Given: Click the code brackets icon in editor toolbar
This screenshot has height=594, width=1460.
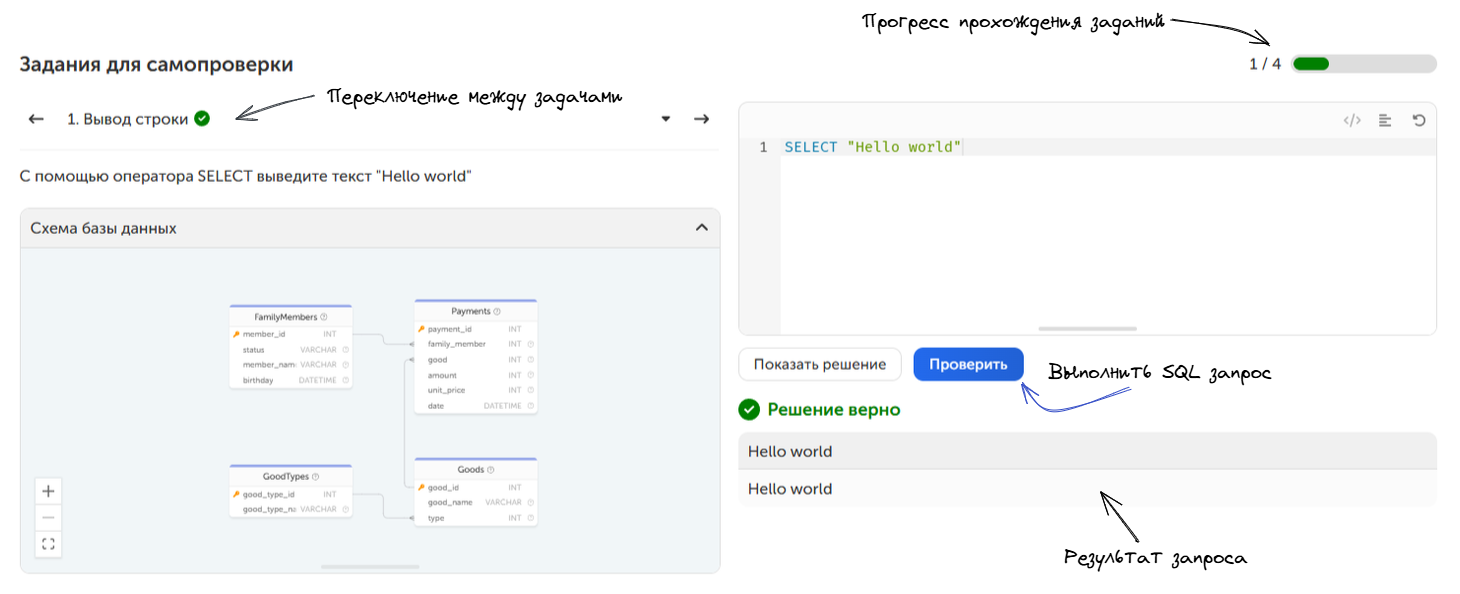Looking at the screenshot, I should point(1352,121).
